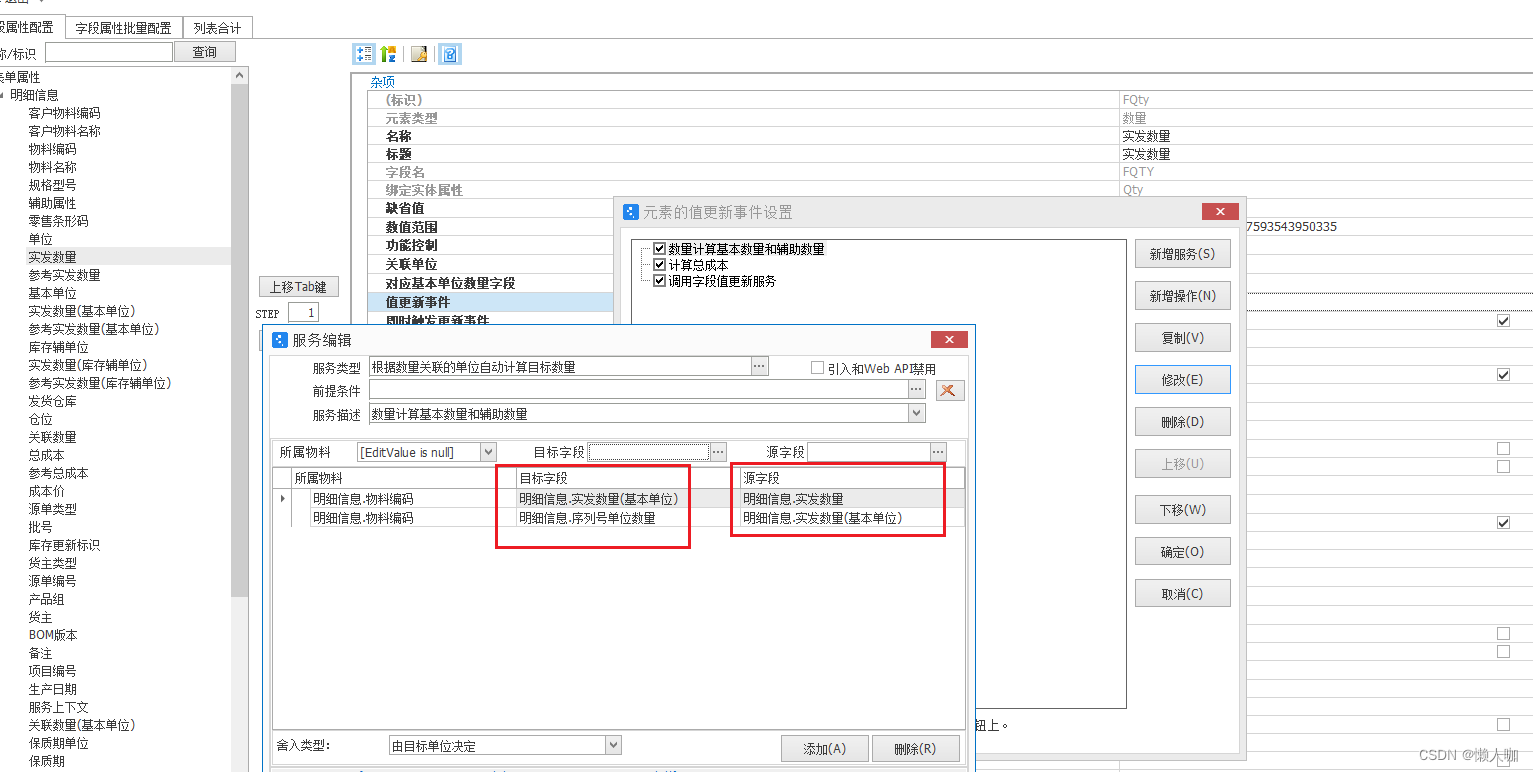Enable 引入和Web API禁用 checkbox
Image resolution: width=1533 pixels, height=772 pixels.
817,368
